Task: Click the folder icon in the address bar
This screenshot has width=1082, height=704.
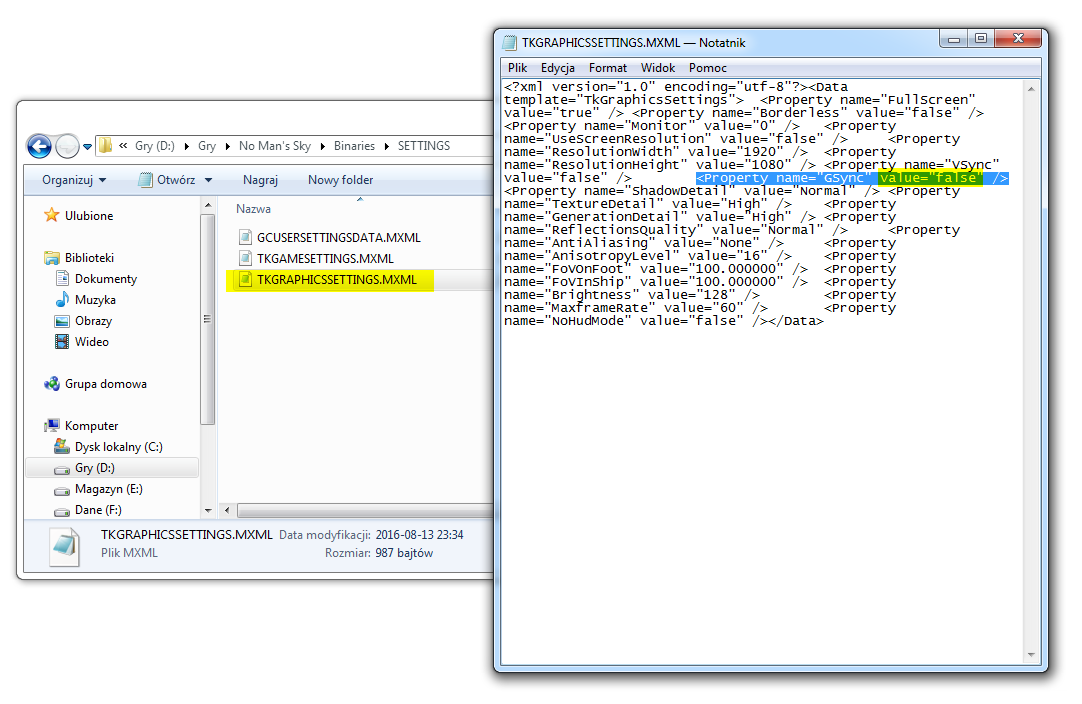Action: (x=106, y=146)
